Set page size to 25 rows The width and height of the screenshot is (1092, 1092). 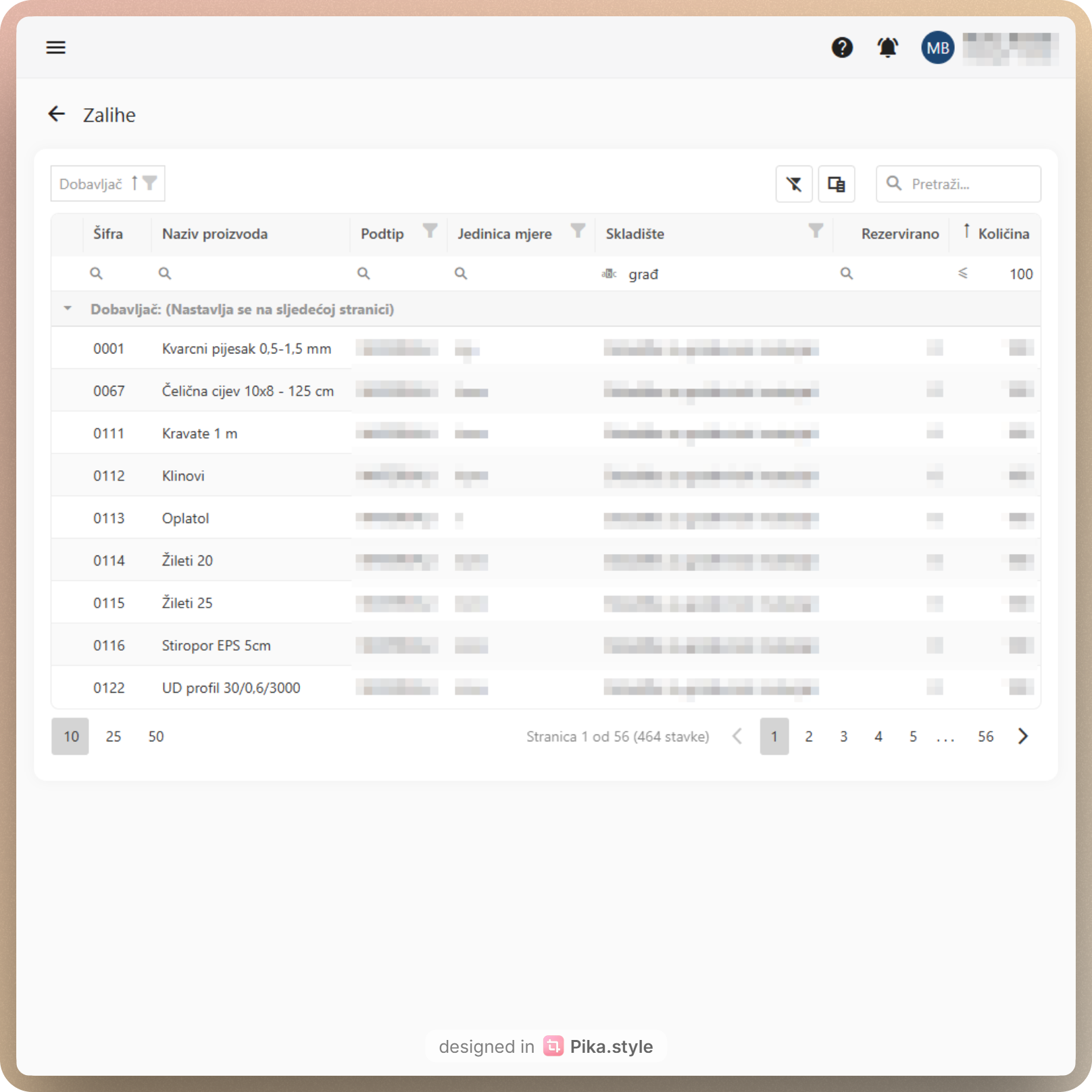pyautogui.click(x=114, y=737)
